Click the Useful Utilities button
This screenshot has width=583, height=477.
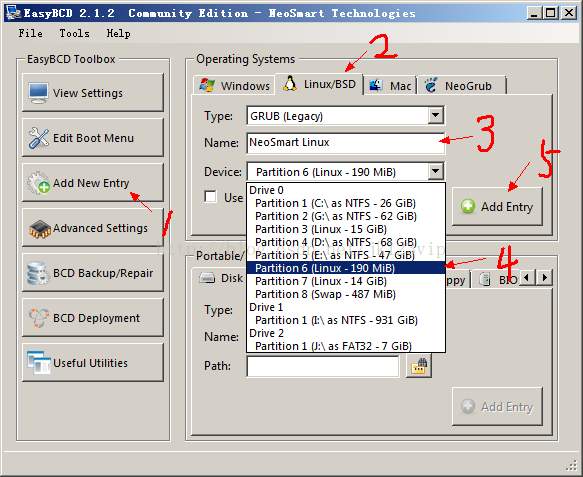[x=93, y=362]
